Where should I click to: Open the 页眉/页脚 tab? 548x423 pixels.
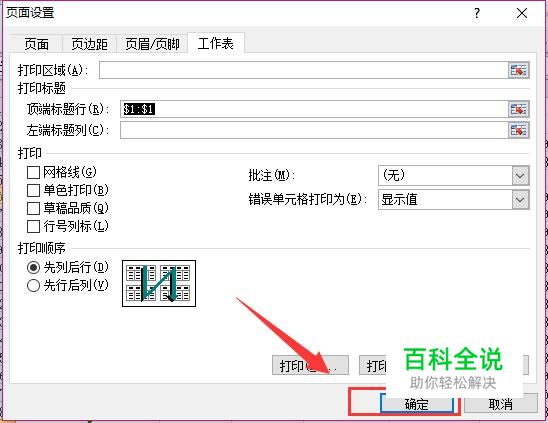pos(152,44)
